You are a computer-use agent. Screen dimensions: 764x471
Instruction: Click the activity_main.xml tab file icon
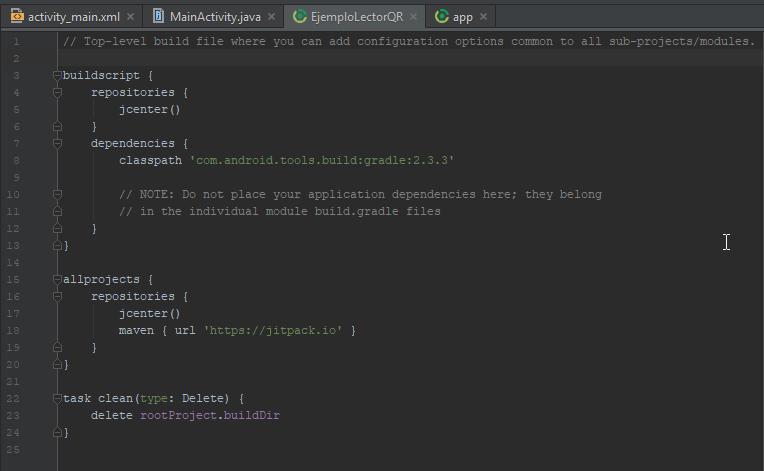tap(17, 17)
